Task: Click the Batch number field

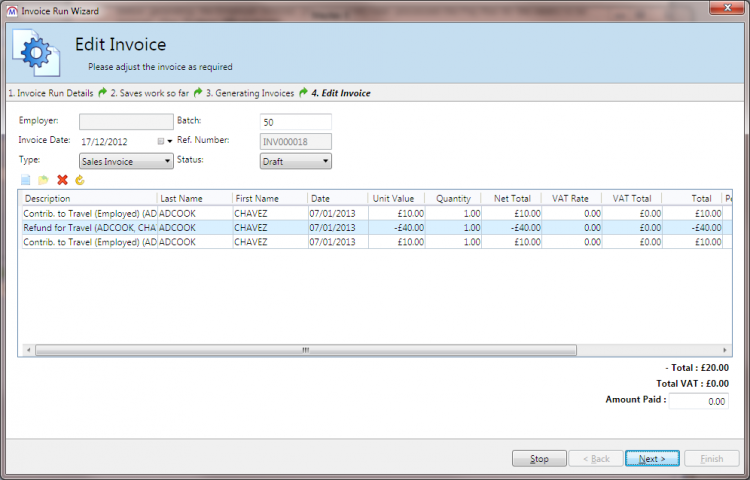Action: click(x=295, y=122)
